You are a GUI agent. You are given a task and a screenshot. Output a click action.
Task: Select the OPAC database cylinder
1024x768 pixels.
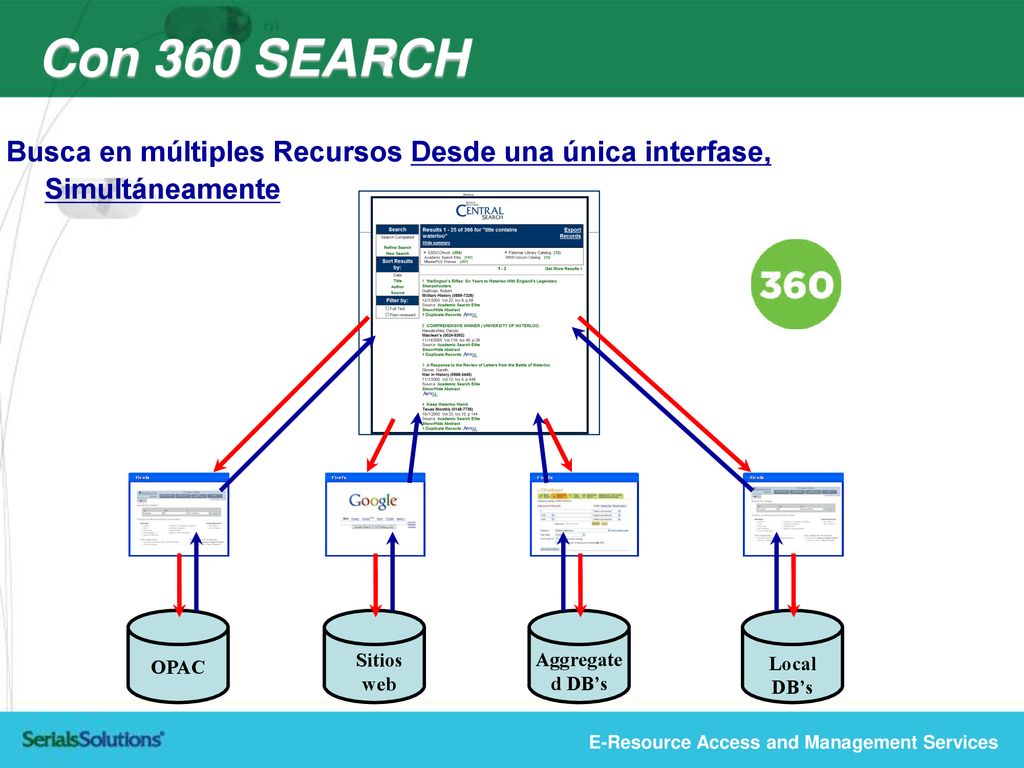178,656
